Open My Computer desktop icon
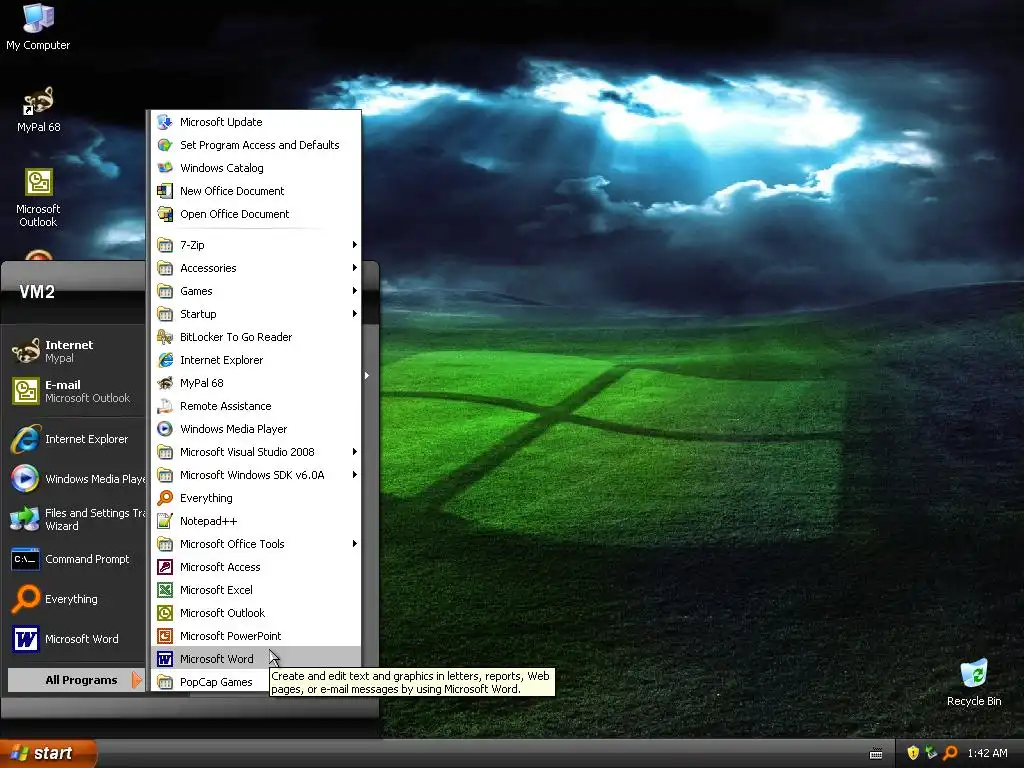 click(38, 26)
